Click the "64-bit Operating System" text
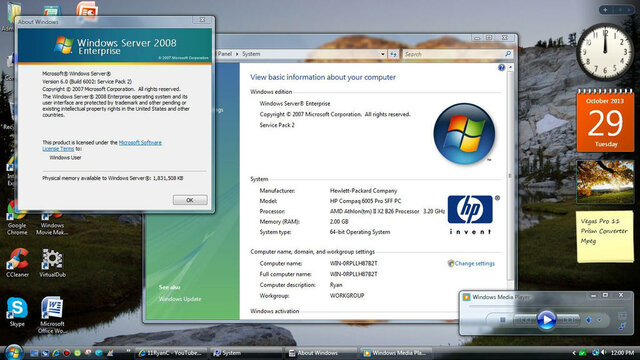This screenshot has width=640, height=360. click(x=360, y=232)
